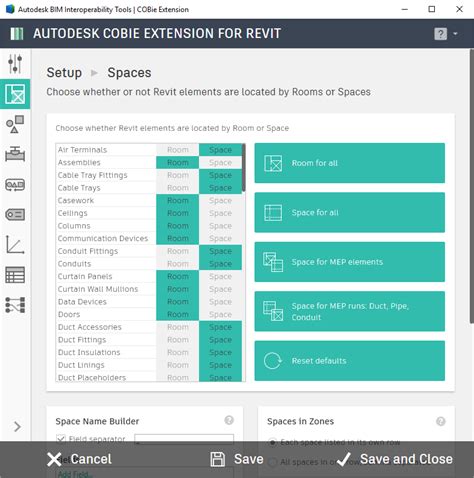
Task: Open the dropdown arrow beside help icon
Action: pyautogui.click(x=455, y=34)
